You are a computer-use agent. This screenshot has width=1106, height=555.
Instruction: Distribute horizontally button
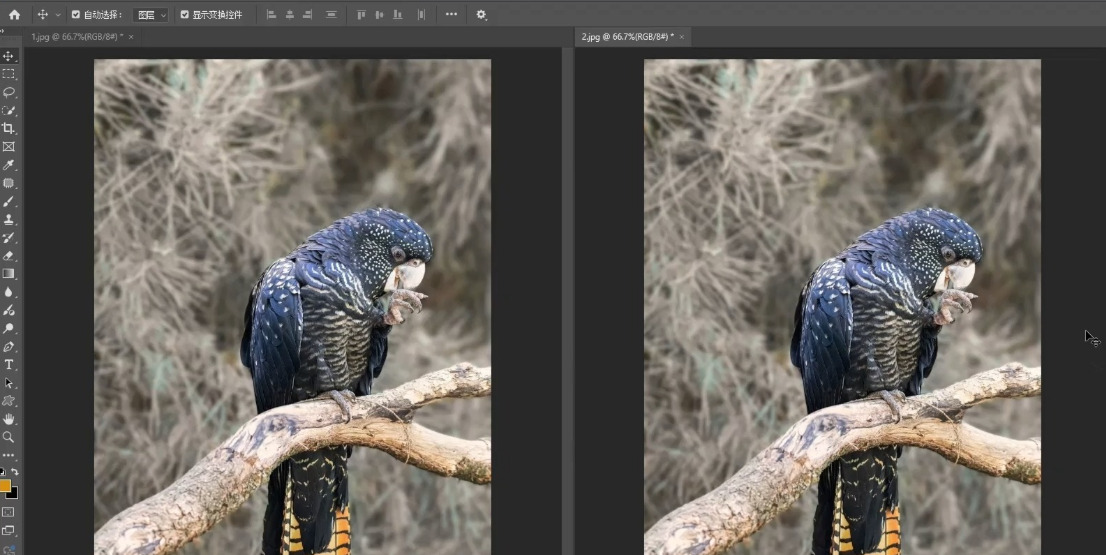click(422, 14)
